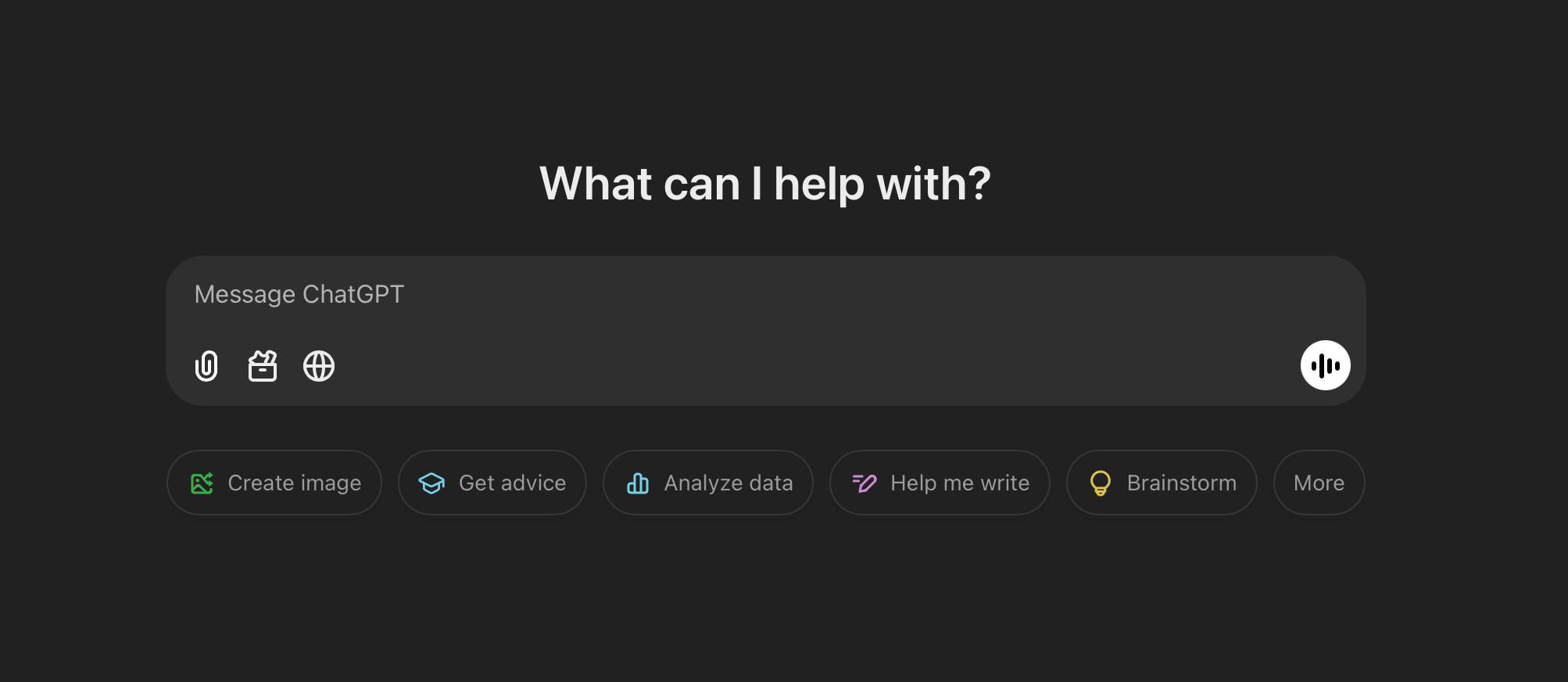Click the green picture icon in Create image
Screen dimensions: 1568x682
(202, 483)
